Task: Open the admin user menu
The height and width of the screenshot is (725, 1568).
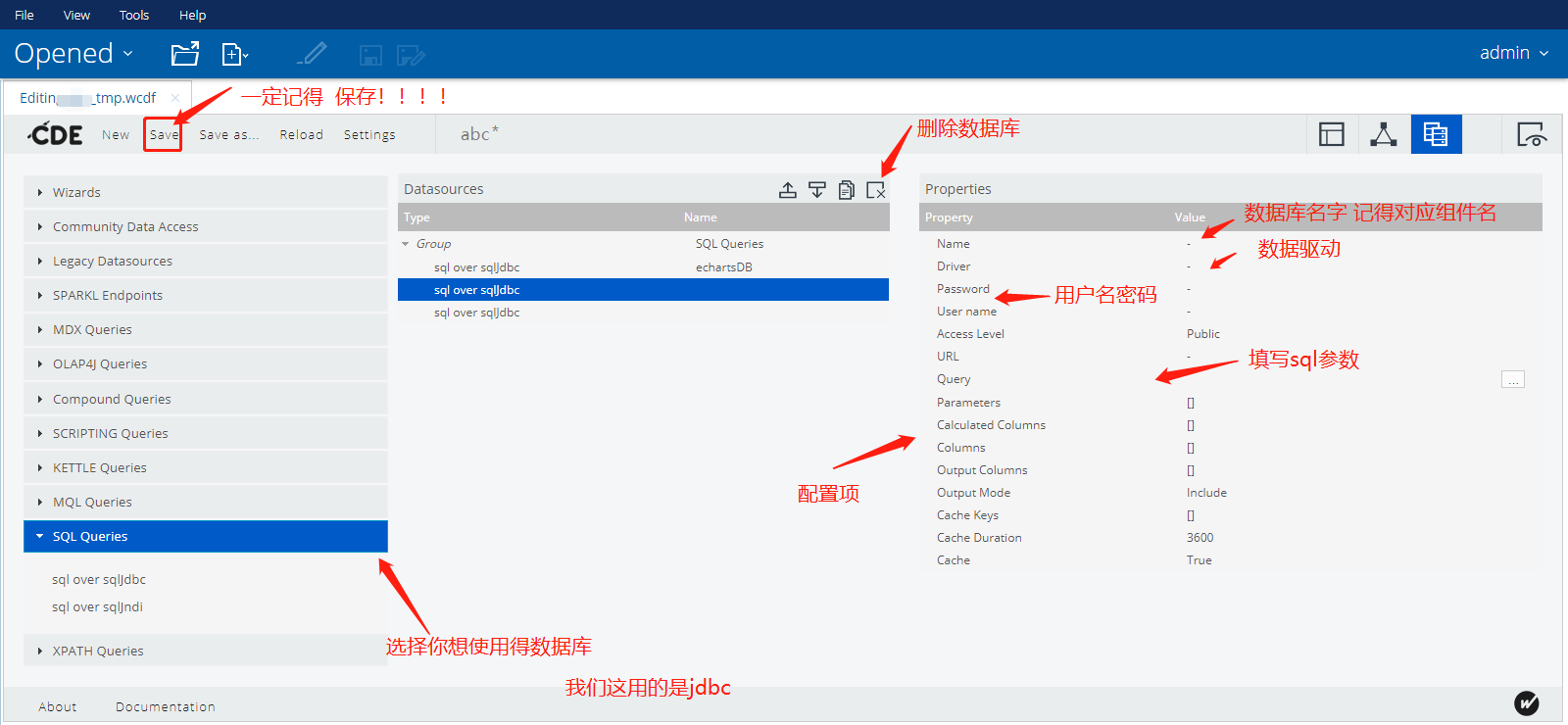Action: (x=1514, y=53)
